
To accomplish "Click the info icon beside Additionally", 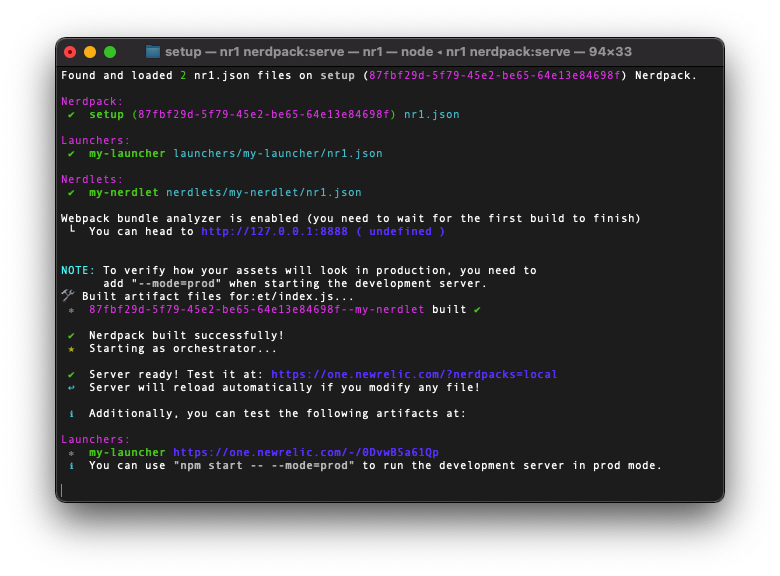I will click(71, 414).
